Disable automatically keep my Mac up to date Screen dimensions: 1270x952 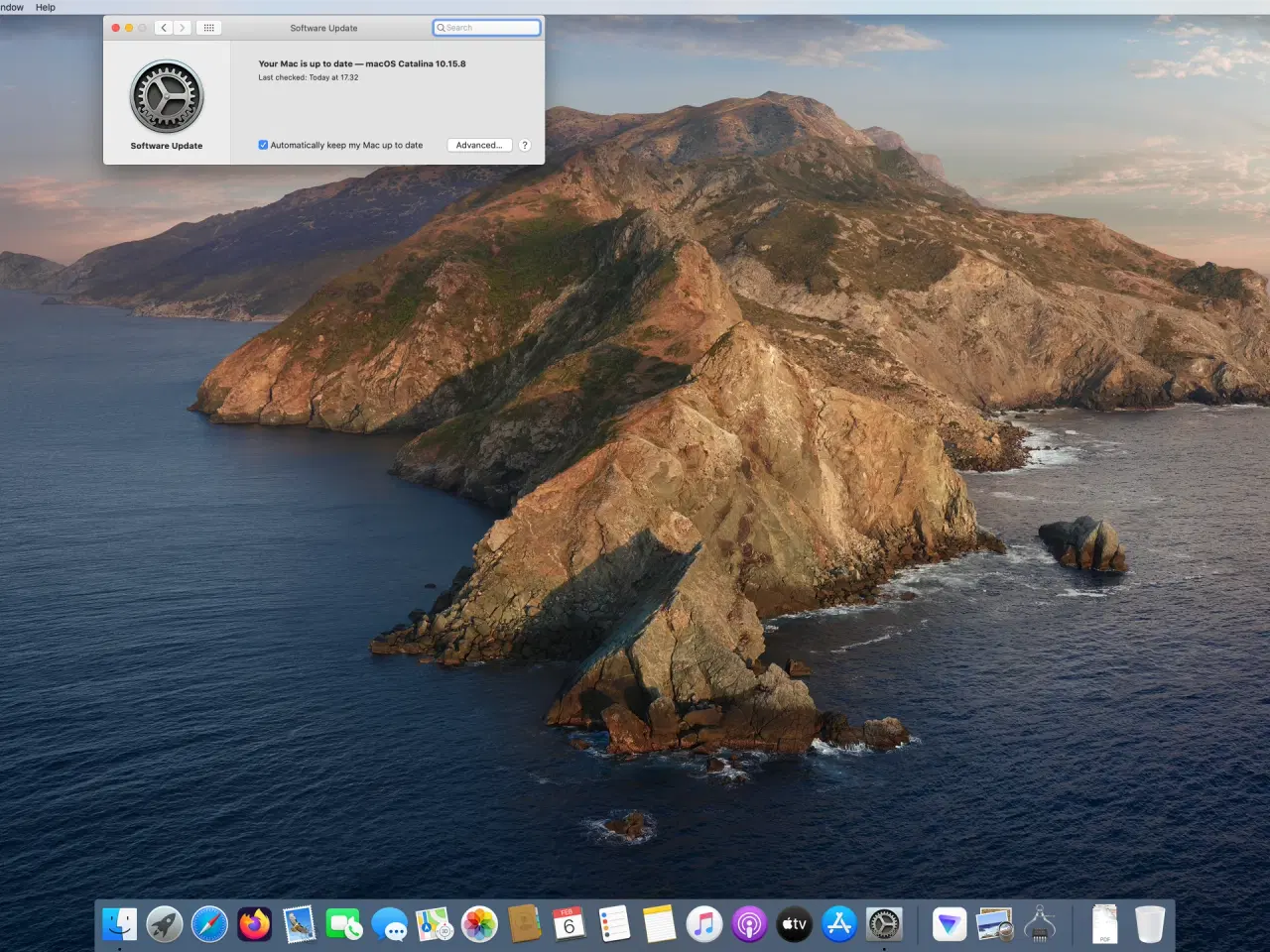pos(263,145)
